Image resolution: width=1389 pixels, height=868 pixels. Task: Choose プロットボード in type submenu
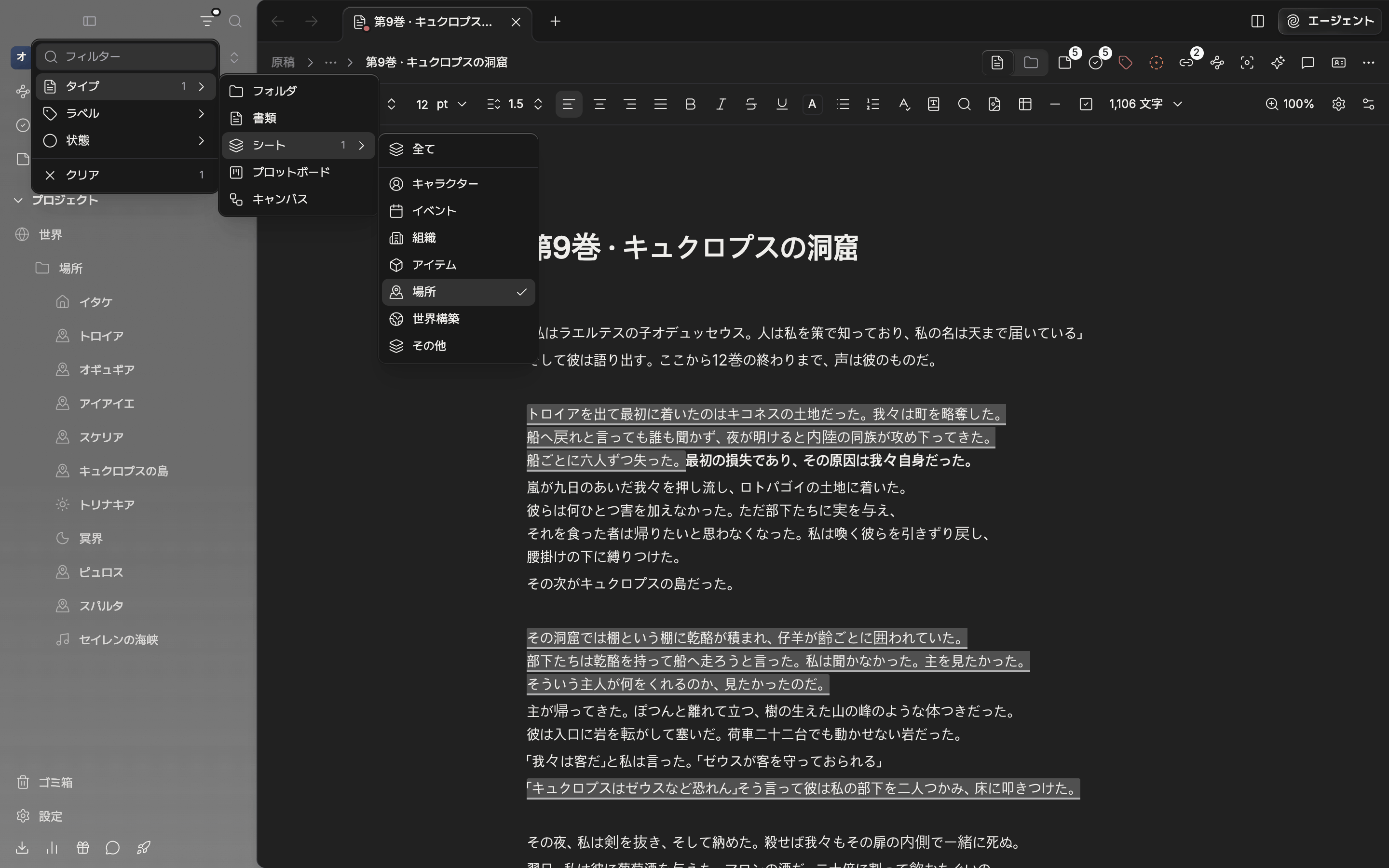(x=298, y=172)
